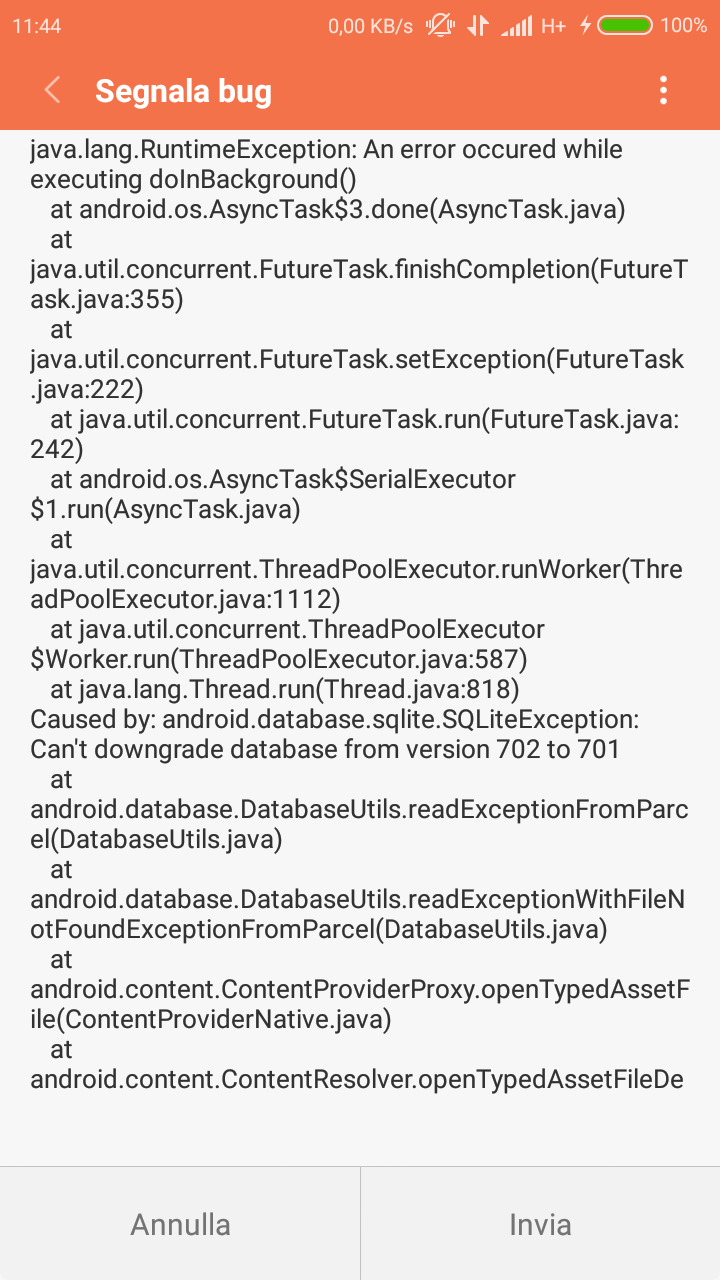Tap the H+ network indicator
Screen dimensions: 720x1280
pos(553,26)
